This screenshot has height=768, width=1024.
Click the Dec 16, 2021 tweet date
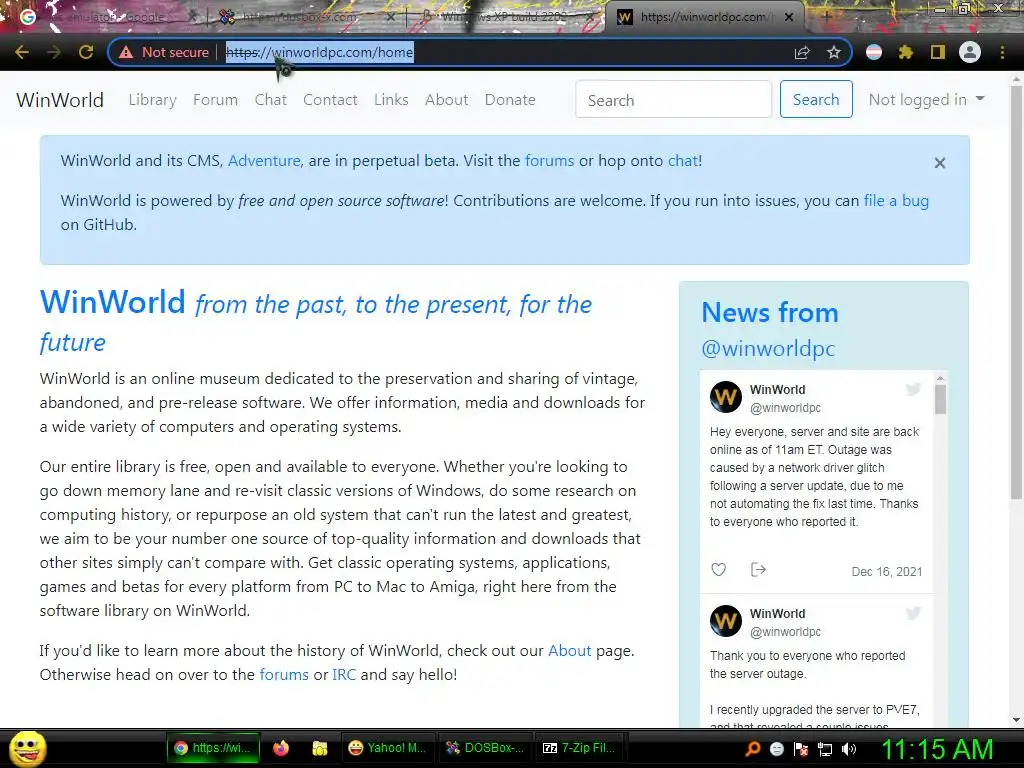pyautogui.click(x=886, y=572)
